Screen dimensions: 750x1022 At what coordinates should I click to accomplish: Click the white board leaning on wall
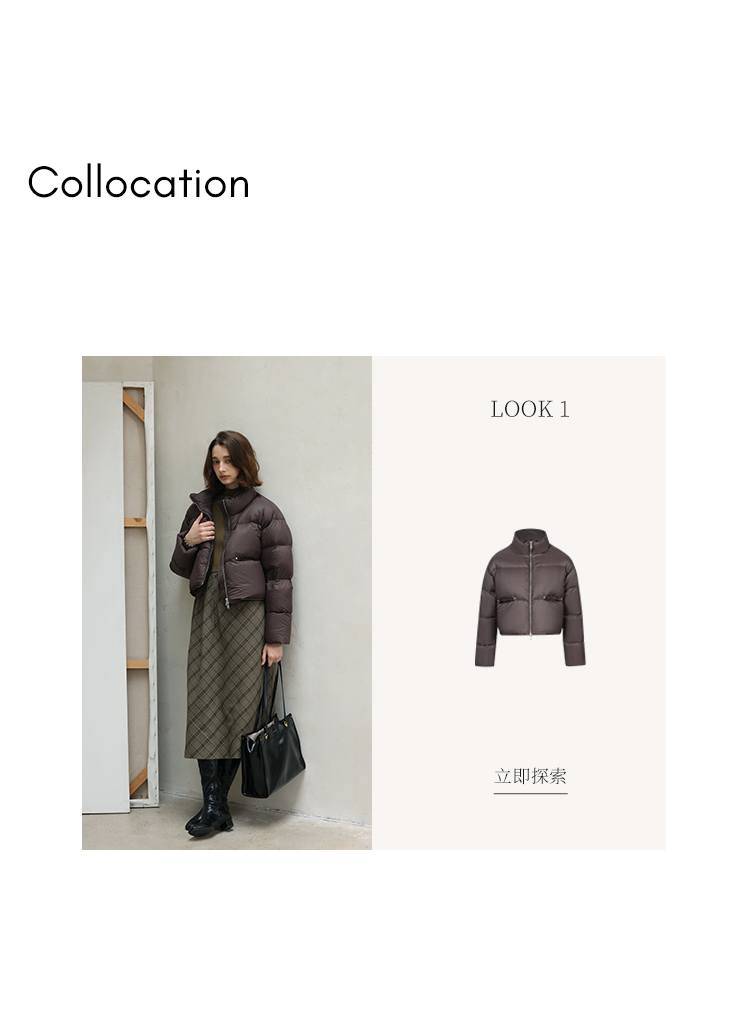pyautogui.click(x=104, y=597)
